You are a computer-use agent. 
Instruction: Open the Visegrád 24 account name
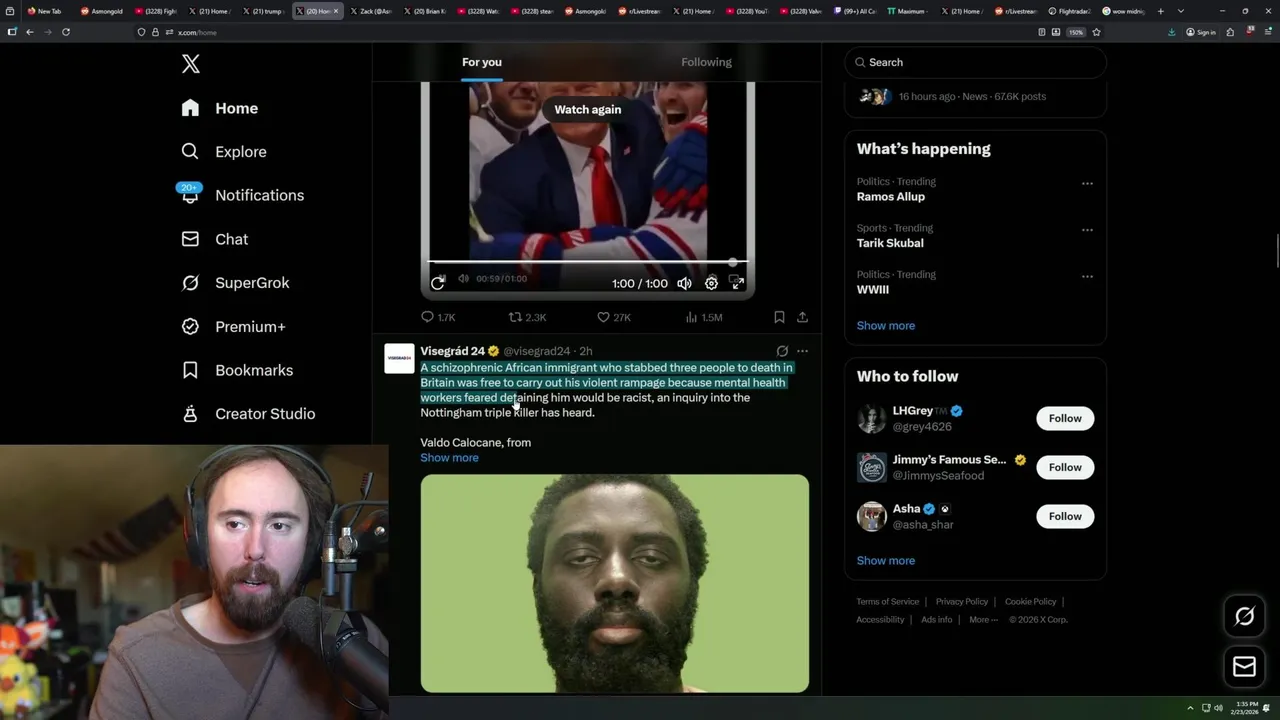[x=452, y=351]
